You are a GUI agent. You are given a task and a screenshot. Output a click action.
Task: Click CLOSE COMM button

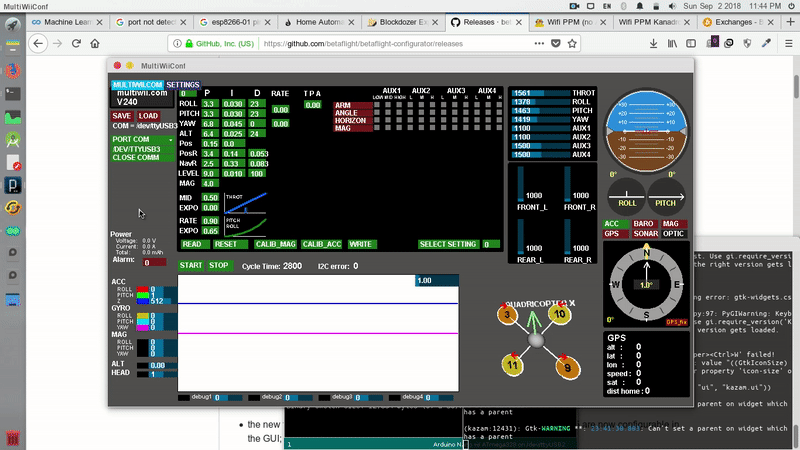tap(142, 158)
